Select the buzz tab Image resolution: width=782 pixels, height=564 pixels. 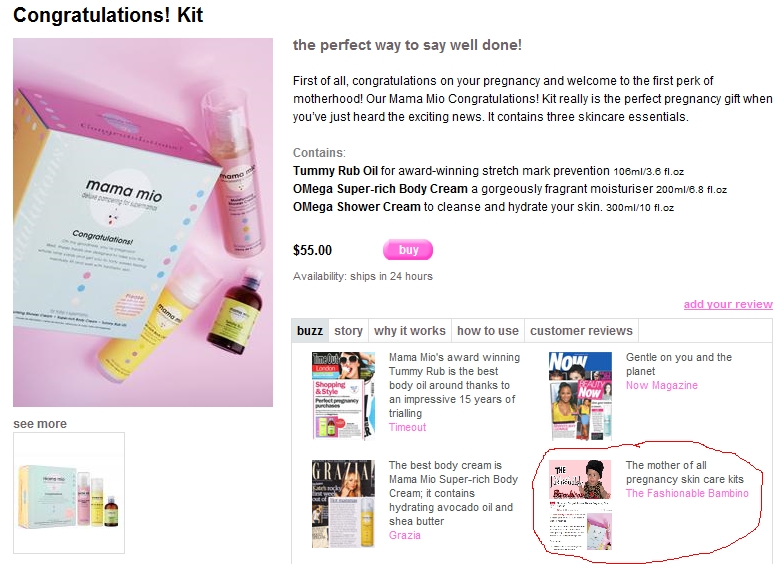310,331
